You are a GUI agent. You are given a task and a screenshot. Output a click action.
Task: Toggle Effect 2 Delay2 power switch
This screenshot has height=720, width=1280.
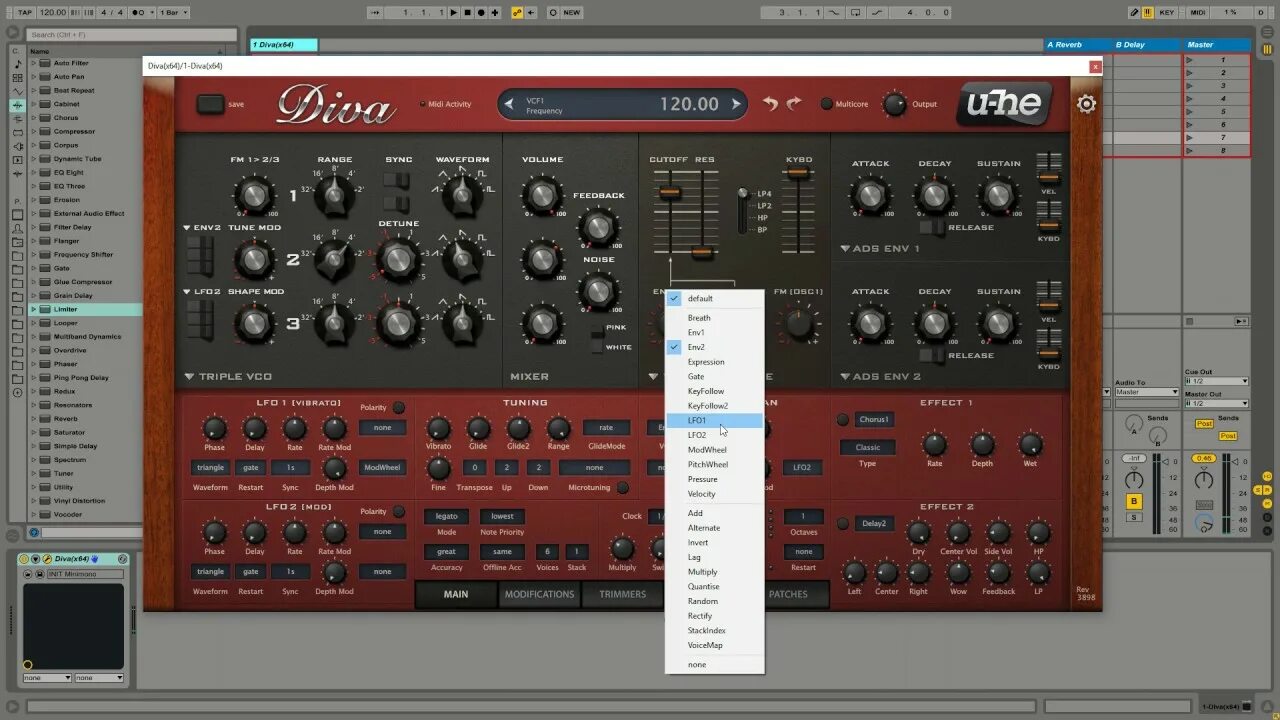pos(842,523)
